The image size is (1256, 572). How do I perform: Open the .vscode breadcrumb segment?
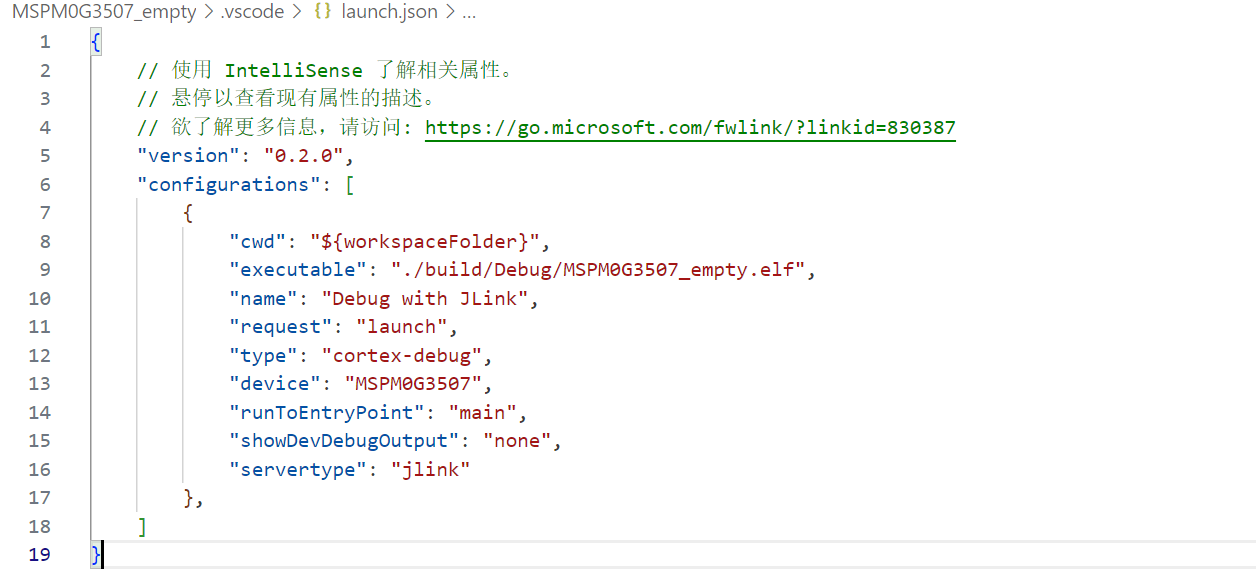252,13
